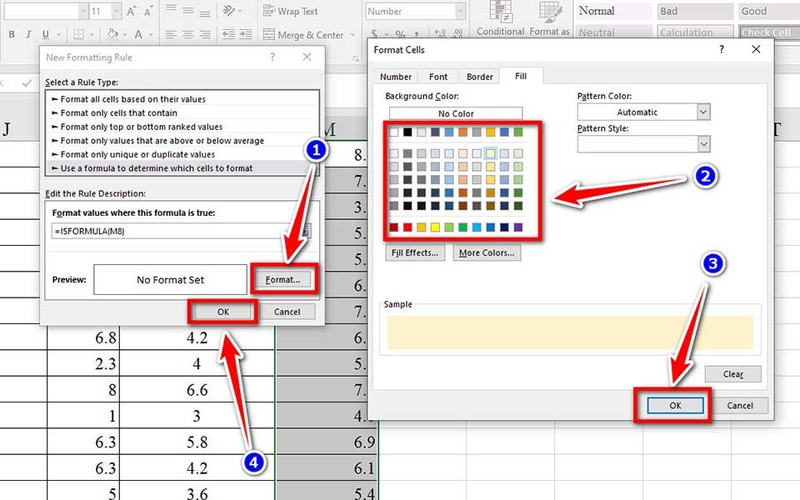Screen dimensions: 800x500
Task: Align text left in the ribbon
Action: click(171, 34)
